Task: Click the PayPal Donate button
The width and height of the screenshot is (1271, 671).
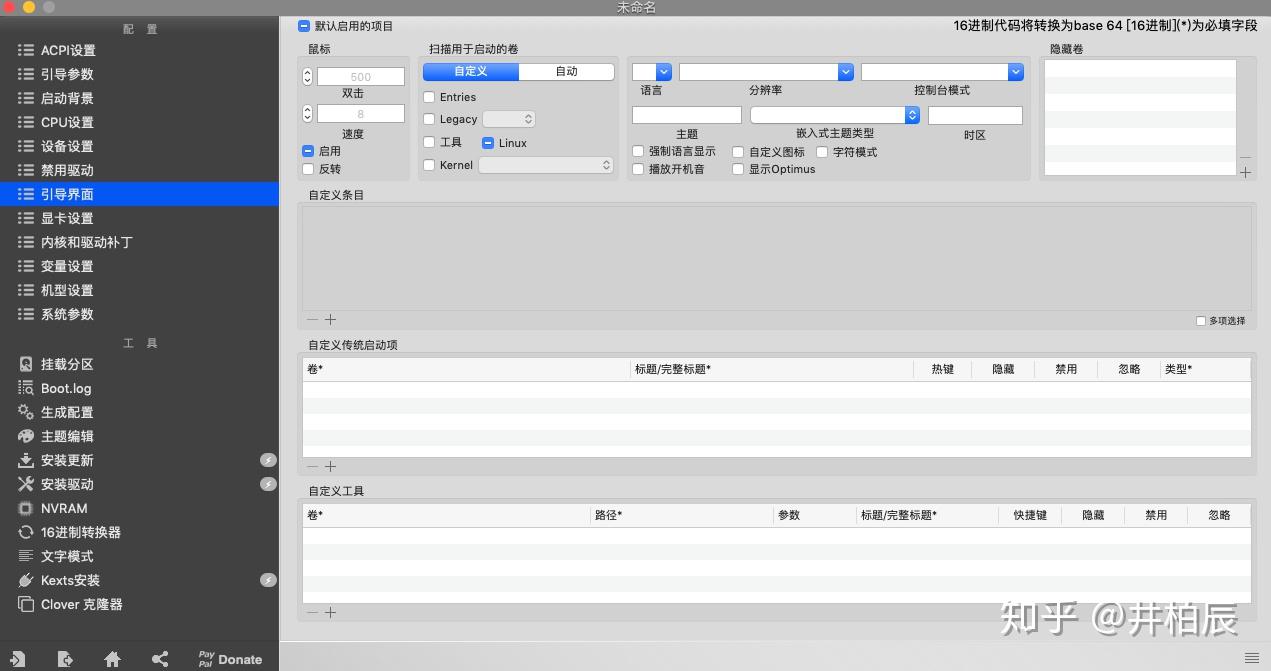Action: [x=228, y=658]
